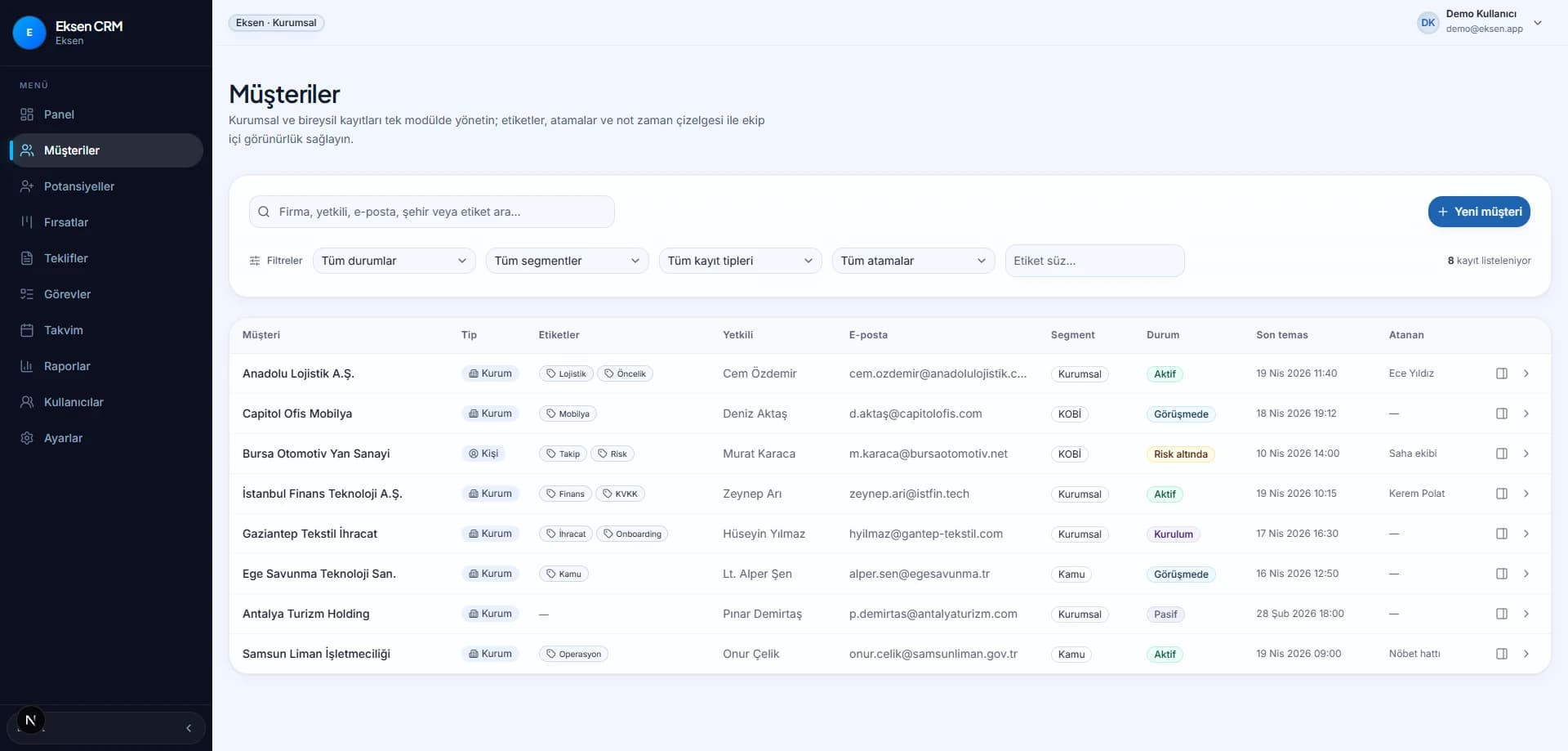The width and height of the screenshot is (1568, 751).
Task: Expand the Tüm segmentler dropdown
Action: pyautogui.click(x=566, y=261)
